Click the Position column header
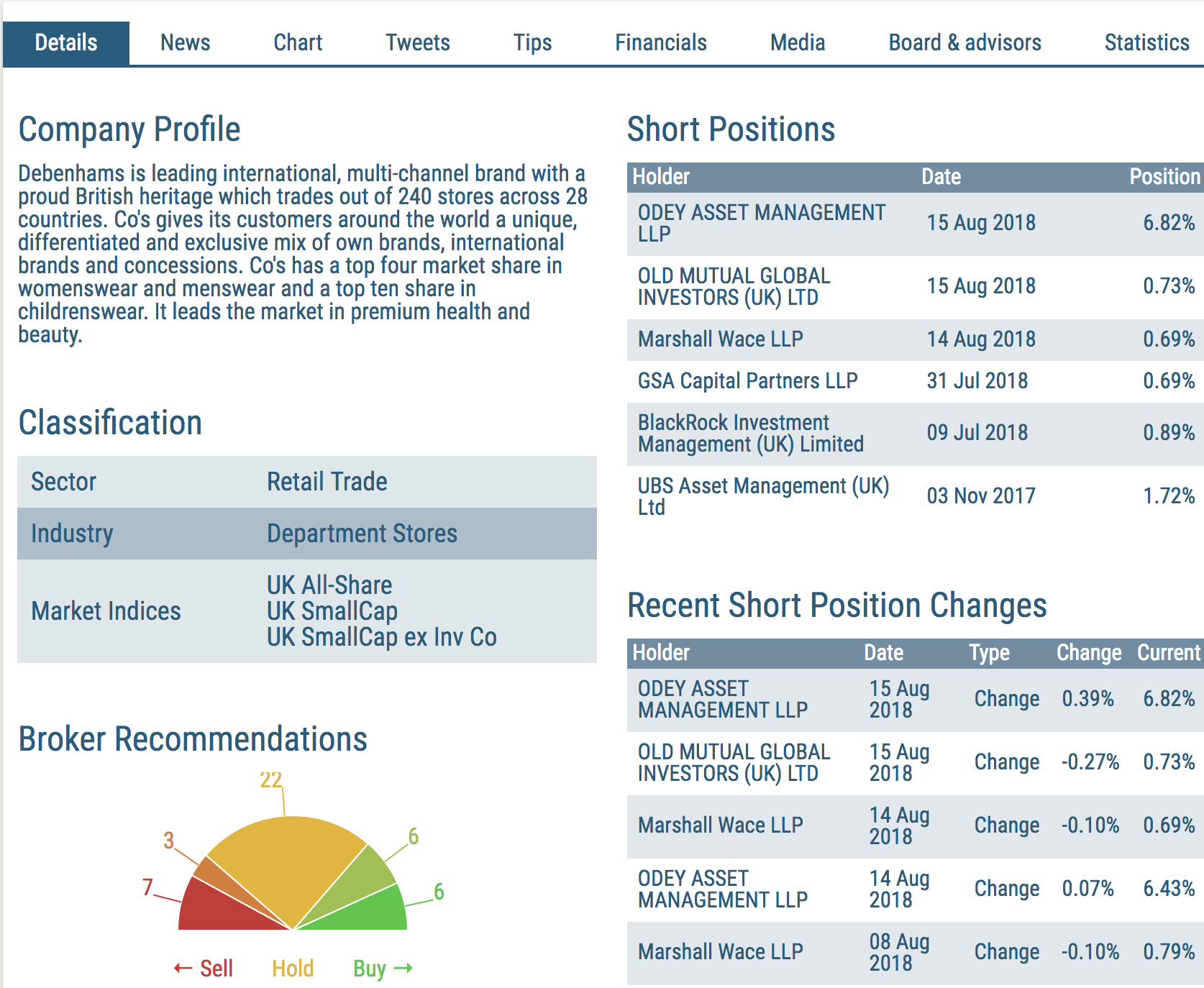Screen dimensions: 1204x988 pyautogui.click(x=1164, y=177)
